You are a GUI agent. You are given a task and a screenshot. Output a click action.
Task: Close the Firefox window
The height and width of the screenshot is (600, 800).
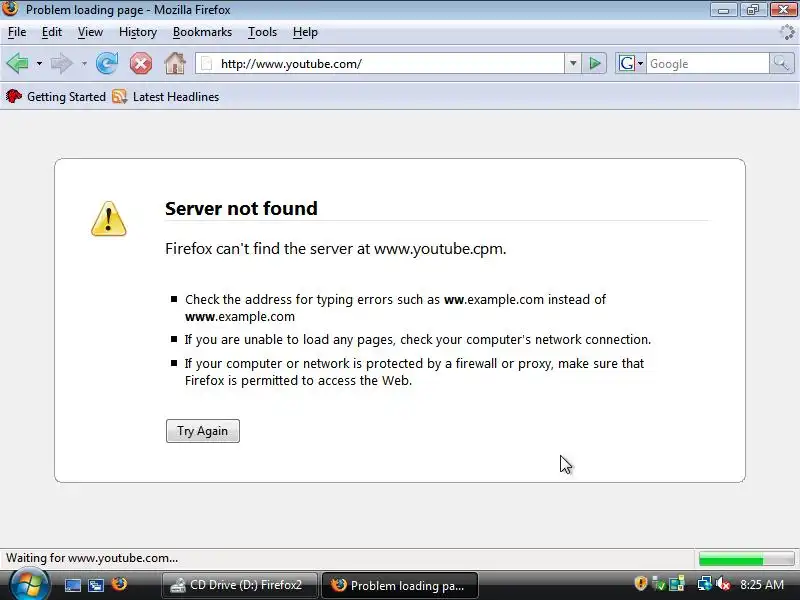point(784,9)
